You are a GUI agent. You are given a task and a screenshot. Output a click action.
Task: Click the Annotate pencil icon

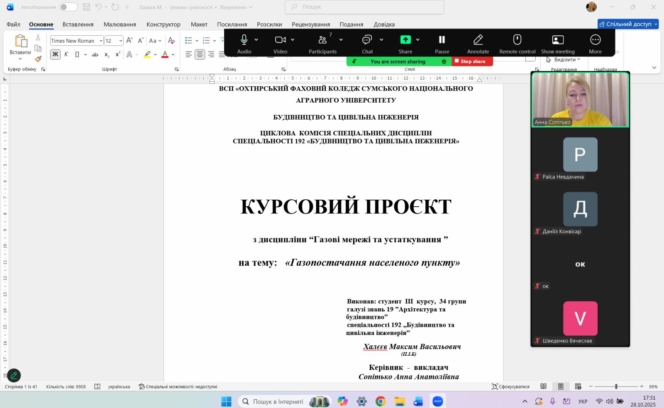(478, 40)
